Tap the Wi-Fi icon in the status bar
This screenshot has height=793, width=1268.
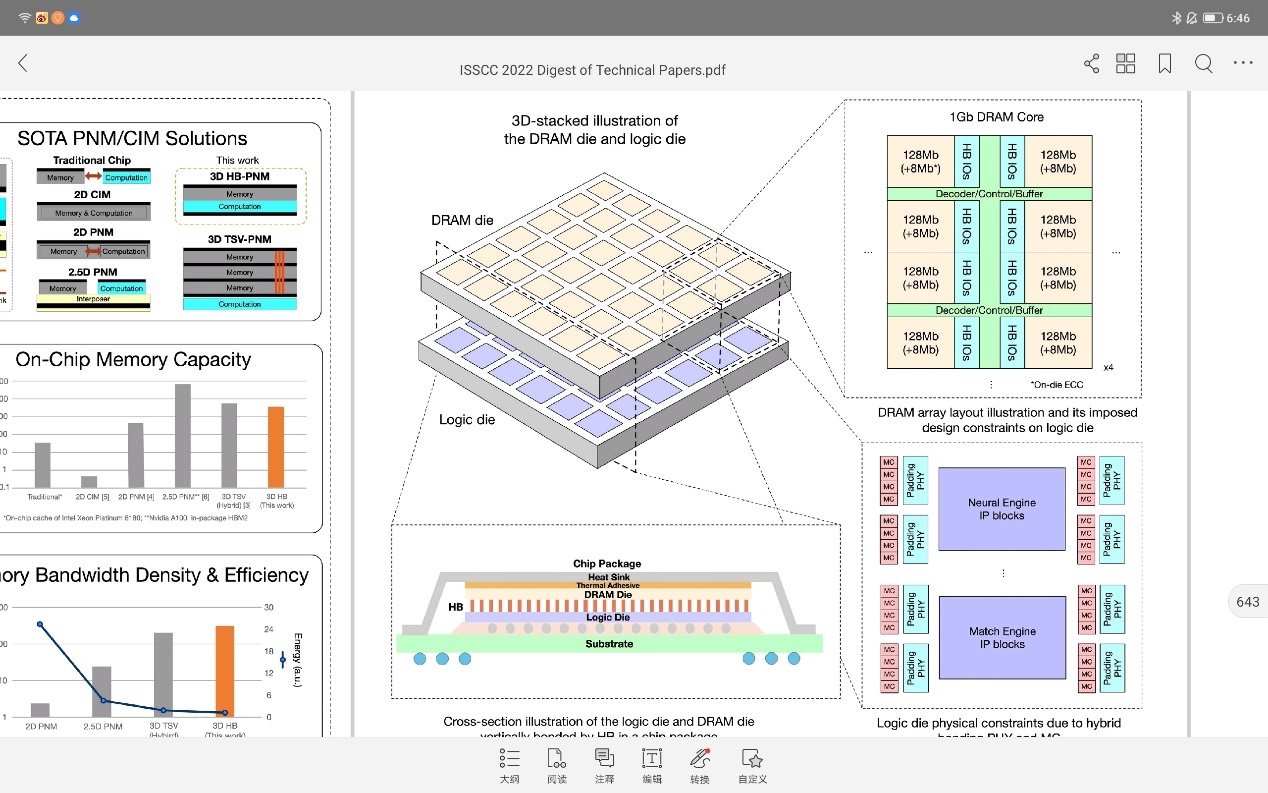(25, 18)
